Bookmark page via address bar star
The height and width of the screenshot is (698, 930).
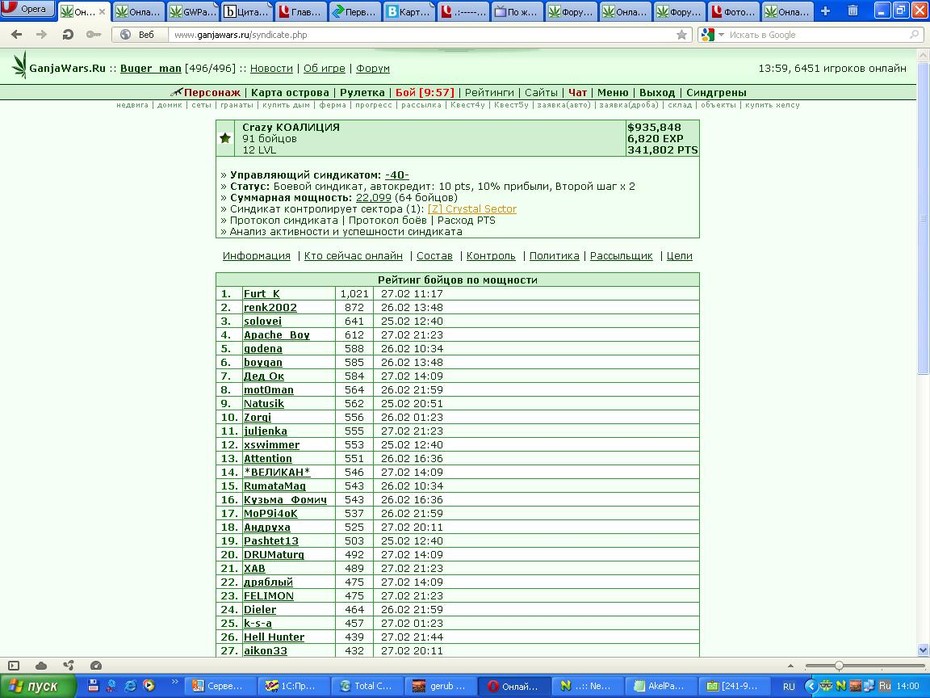pos(681,35)
